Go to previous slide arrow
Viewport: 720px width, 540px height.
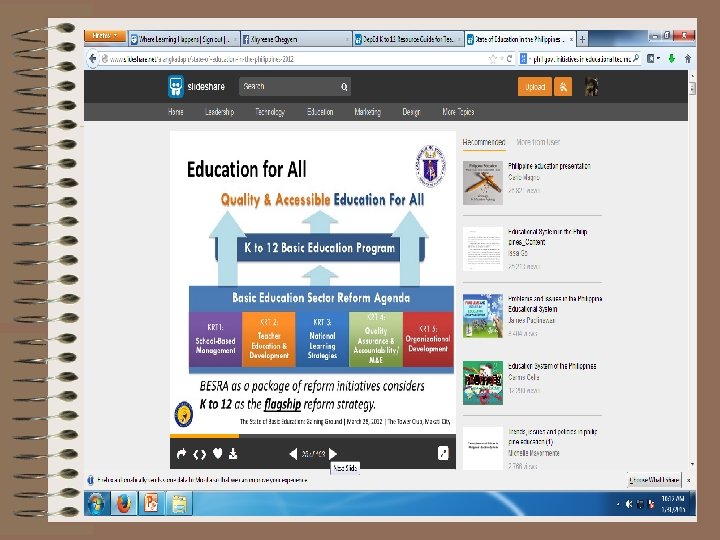293,454
